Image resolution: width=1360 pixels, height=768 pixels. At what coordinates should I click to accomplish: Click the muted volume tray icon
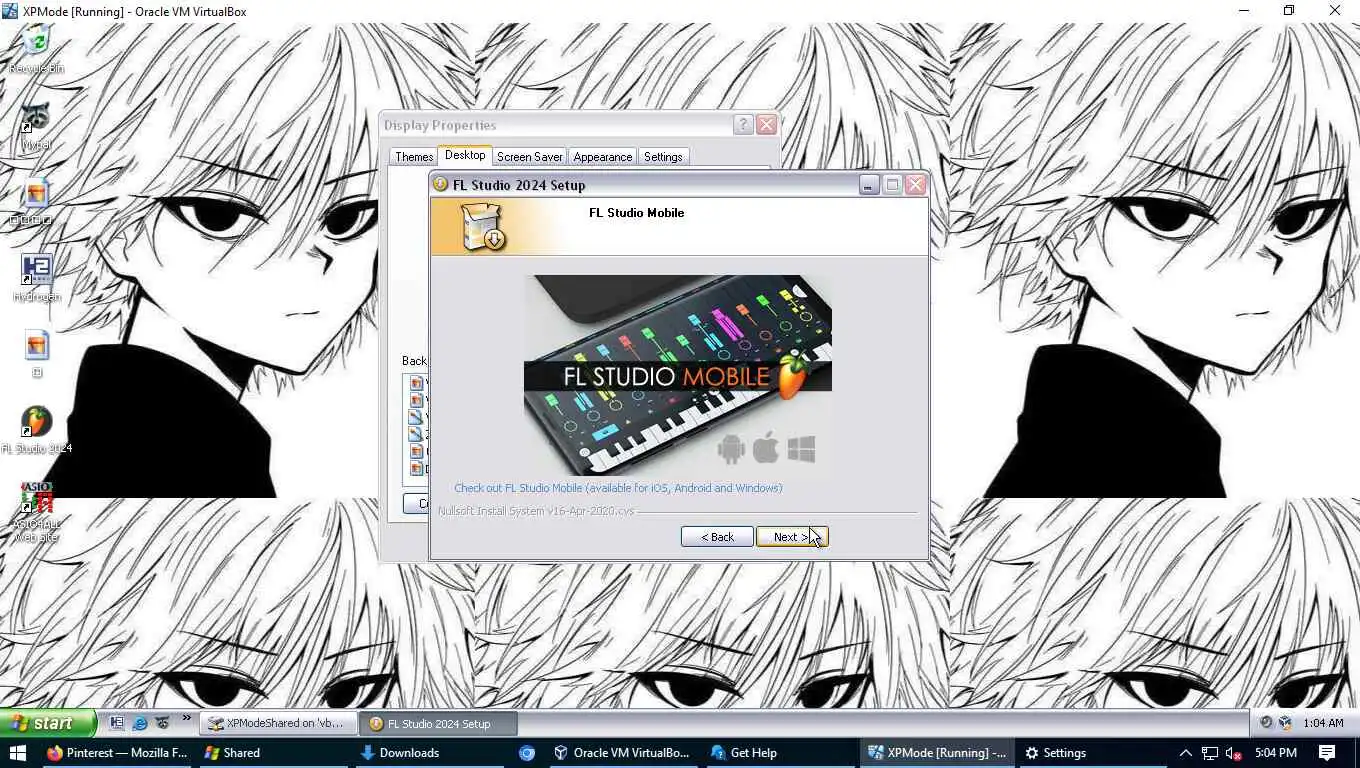click(x=1234, y=753)
